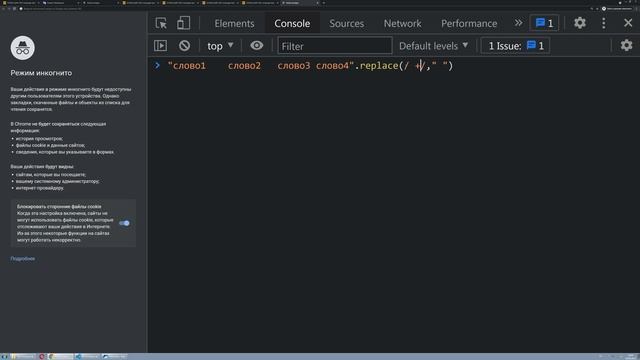Expand more DevTools tabs chevron
This screenshot has width=640, height=360.
pyautogui.click(x=518, y=23)
